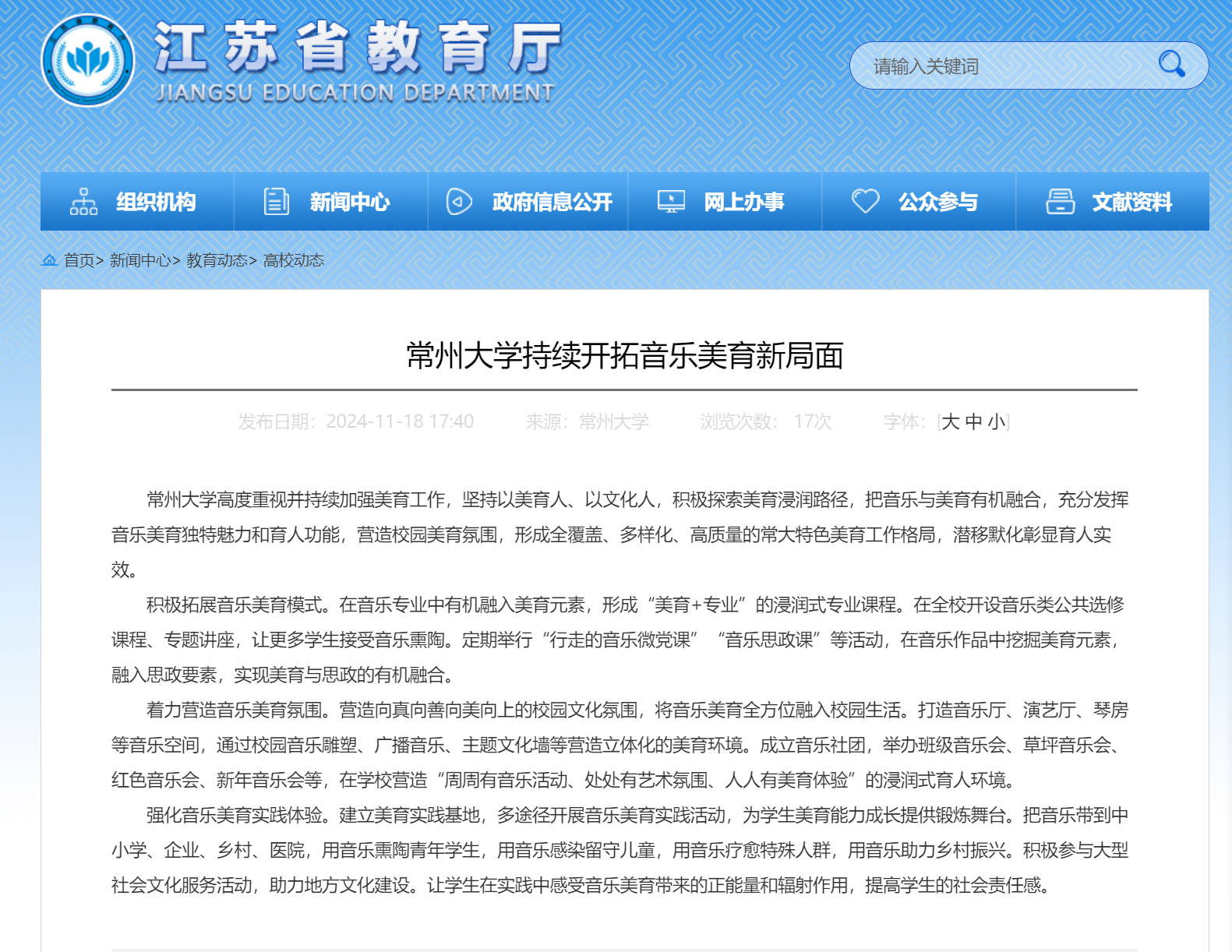Click the 文献资料 printer icon
The height and width of the screenshot is (952, 1232).
(1060, 202)
